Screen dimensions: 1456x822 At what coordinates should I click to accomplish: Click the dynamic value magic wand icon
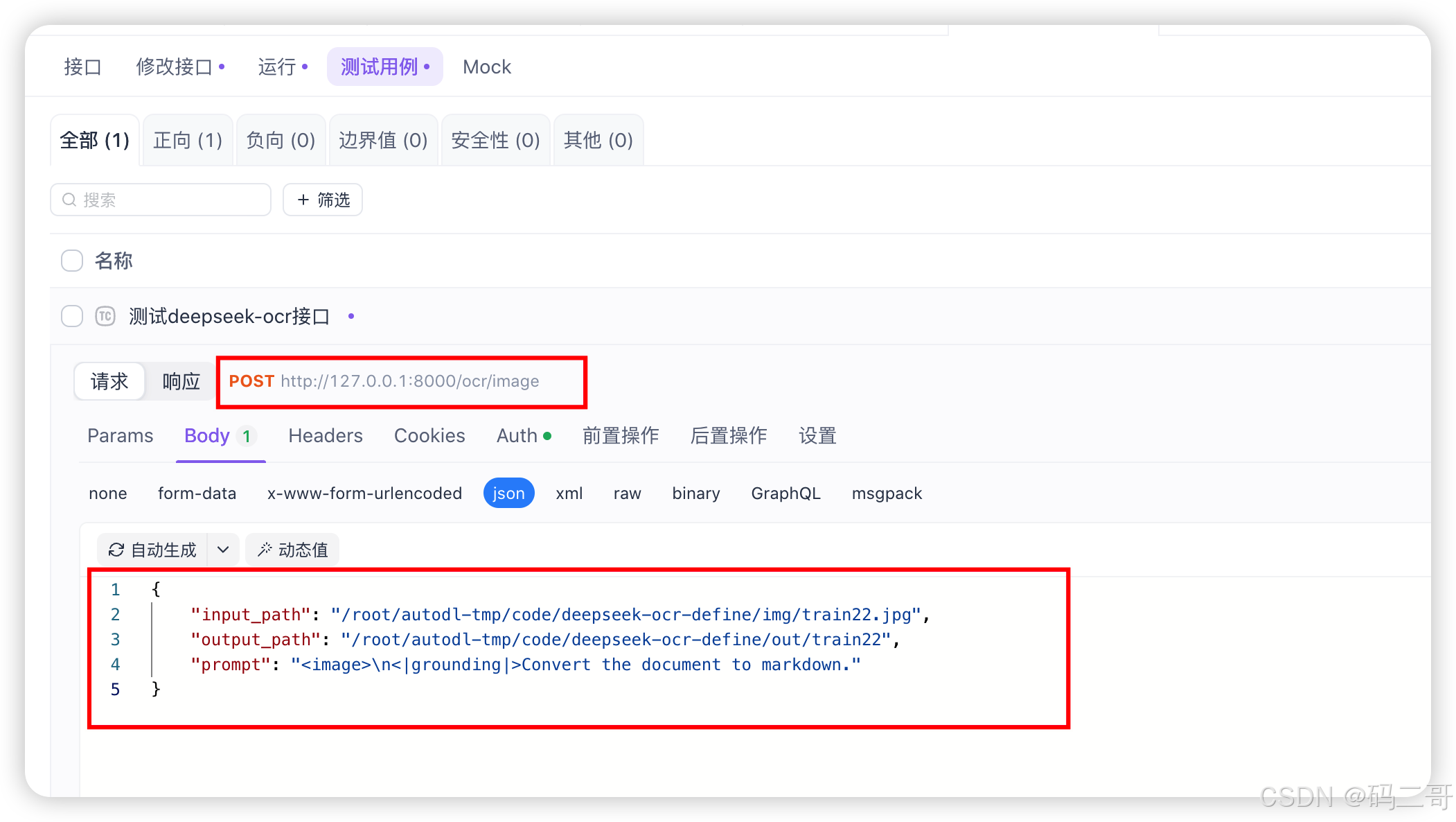(x=265, y=550)
